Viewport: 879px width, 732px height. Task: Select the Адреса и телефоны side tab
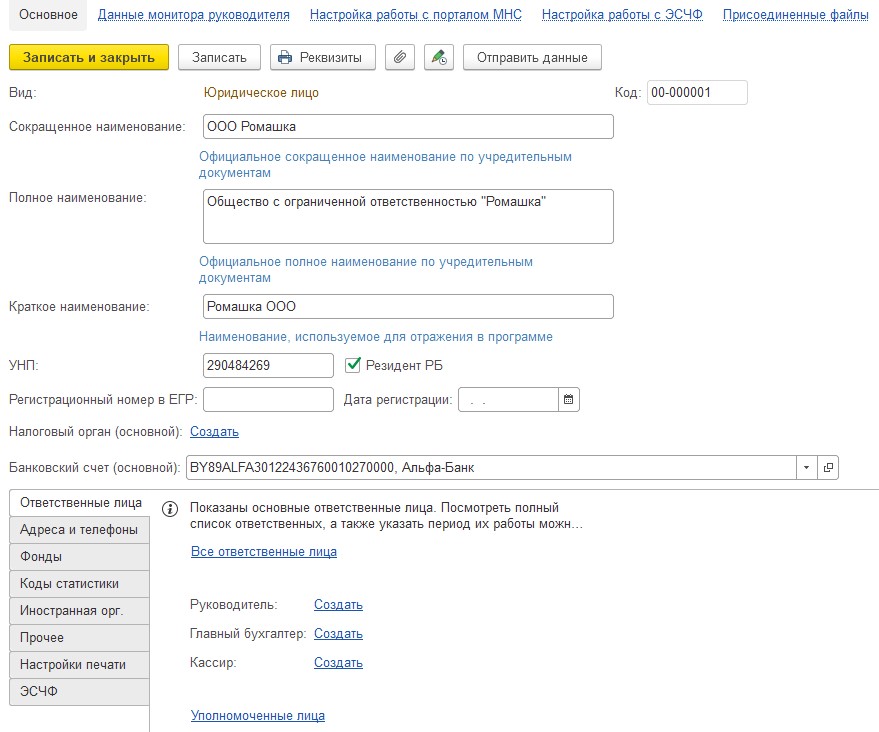[x=79, y=530]
